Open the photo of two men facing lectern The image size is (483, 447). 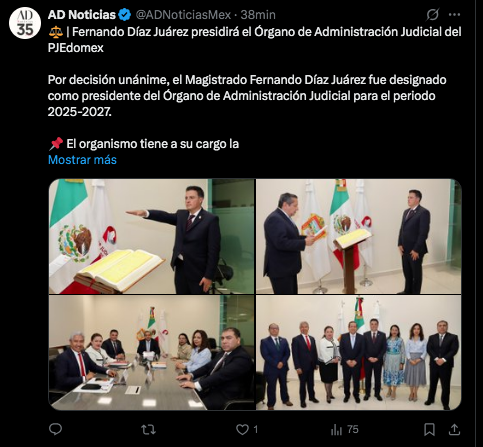[x=359, y=236]
